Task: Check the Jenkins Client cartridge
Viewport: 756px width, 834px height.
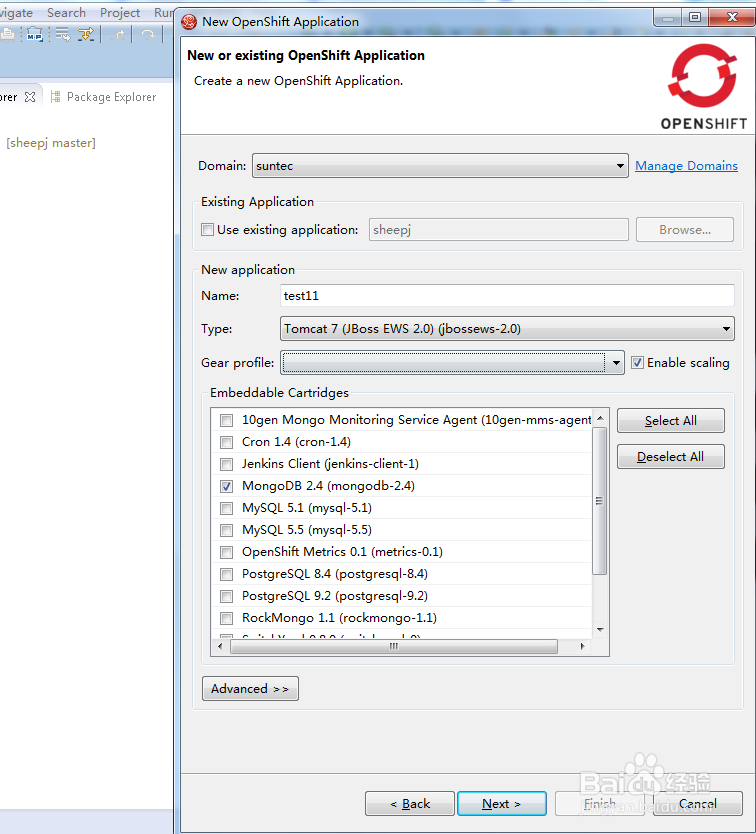Action: click(x=227, y=464)
